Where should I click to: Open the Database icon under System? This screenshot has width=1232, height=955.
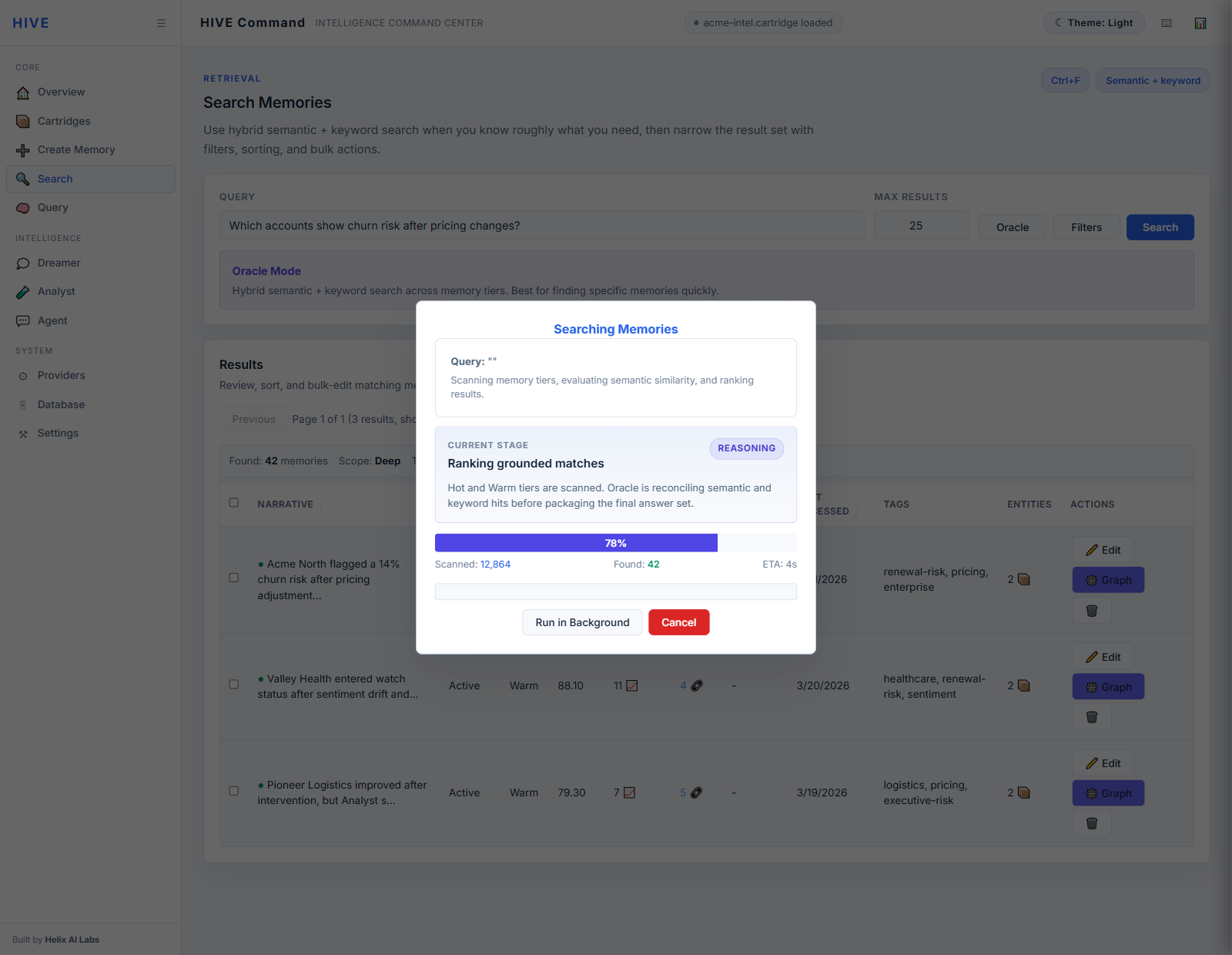(22, 404)
